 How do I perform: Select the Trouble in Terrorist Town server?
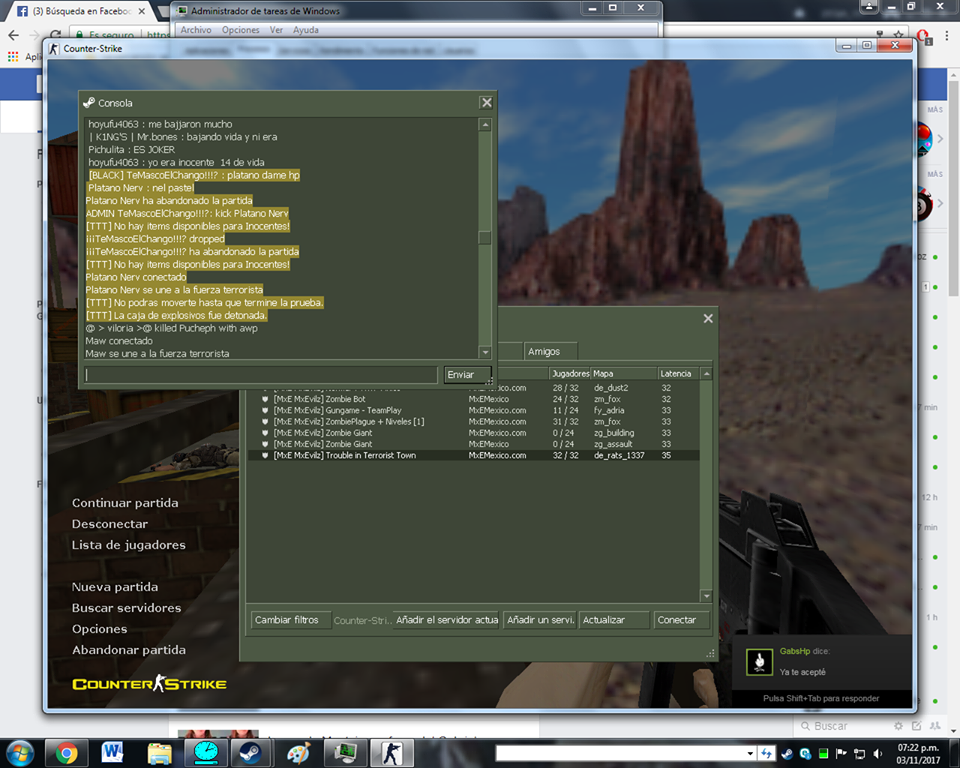473,456
